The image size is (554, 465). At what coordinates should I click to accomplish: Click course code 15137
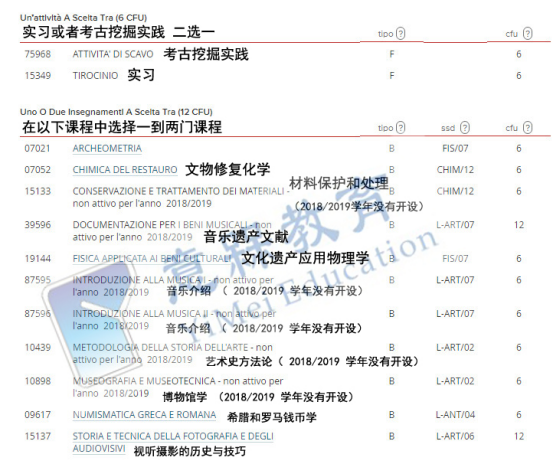click(x=37, y=436)
